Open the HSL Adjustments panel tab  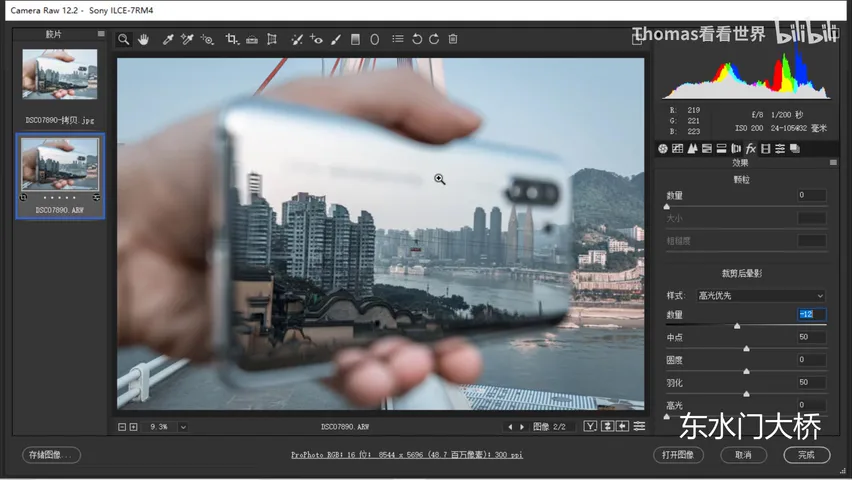click(706, 148)
